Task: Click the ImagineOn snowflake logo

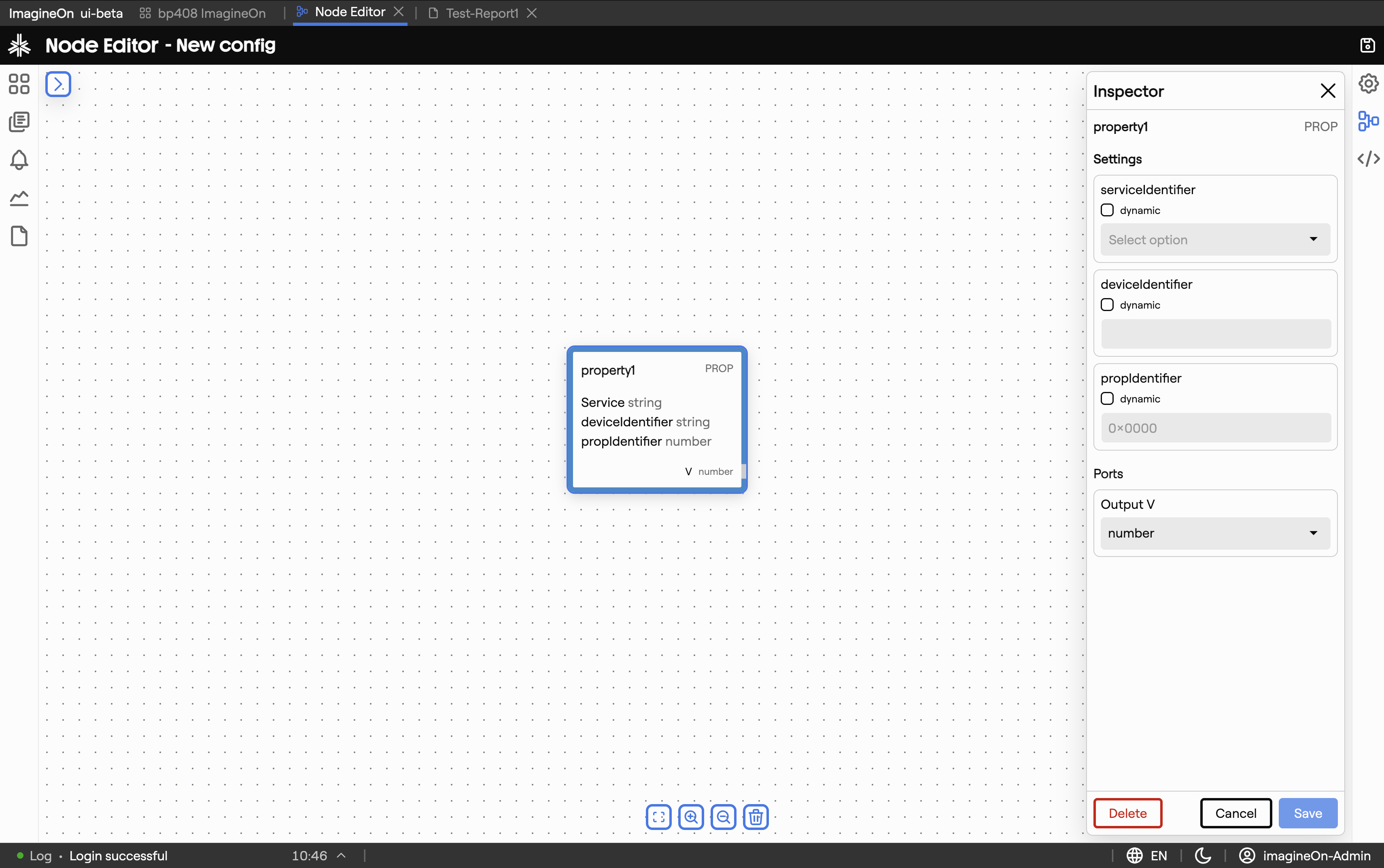Action: coord(19,45)
